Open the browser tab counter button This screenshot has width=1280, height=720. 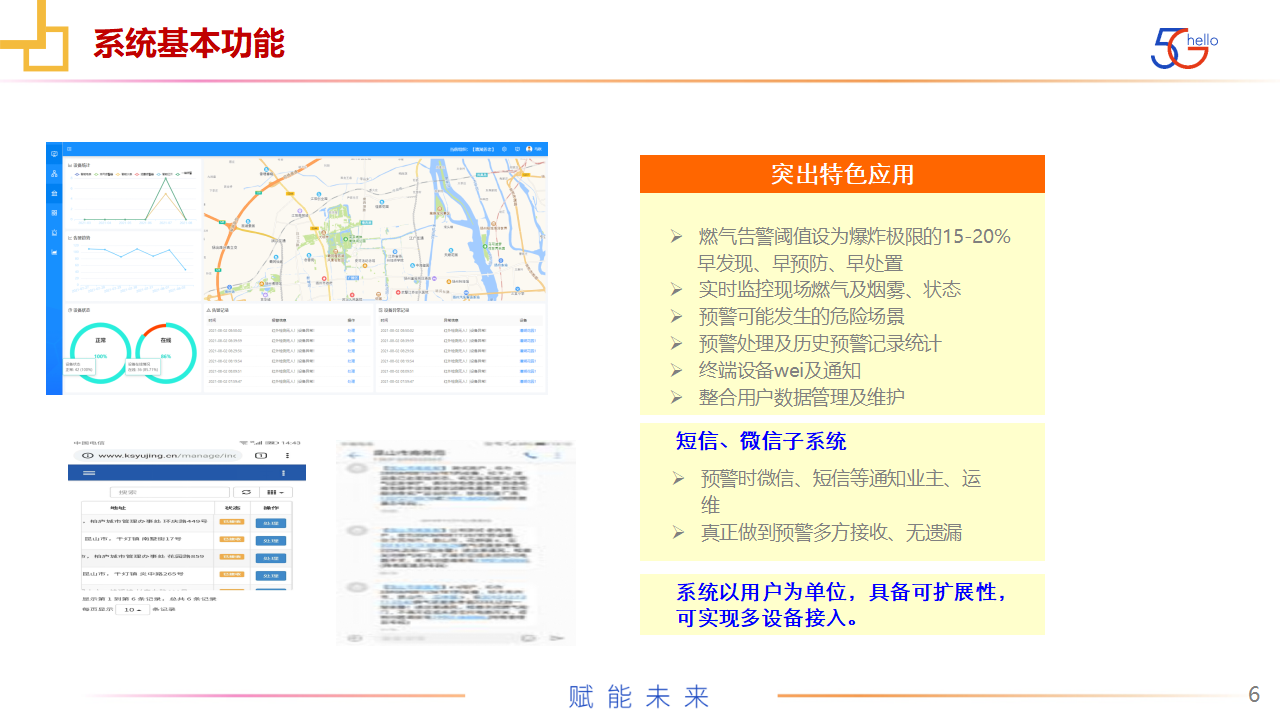[260, 455]
